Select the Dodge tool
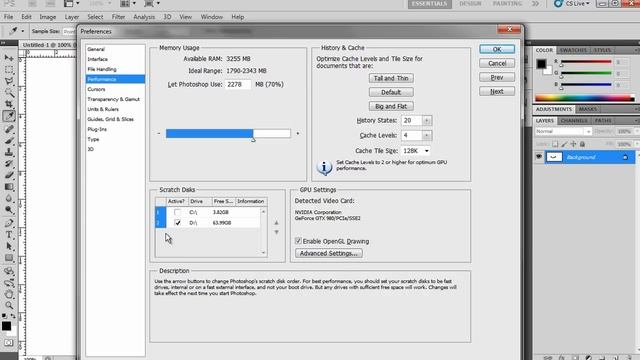Viewport: 640px width, 360px height. coord(9,210)
